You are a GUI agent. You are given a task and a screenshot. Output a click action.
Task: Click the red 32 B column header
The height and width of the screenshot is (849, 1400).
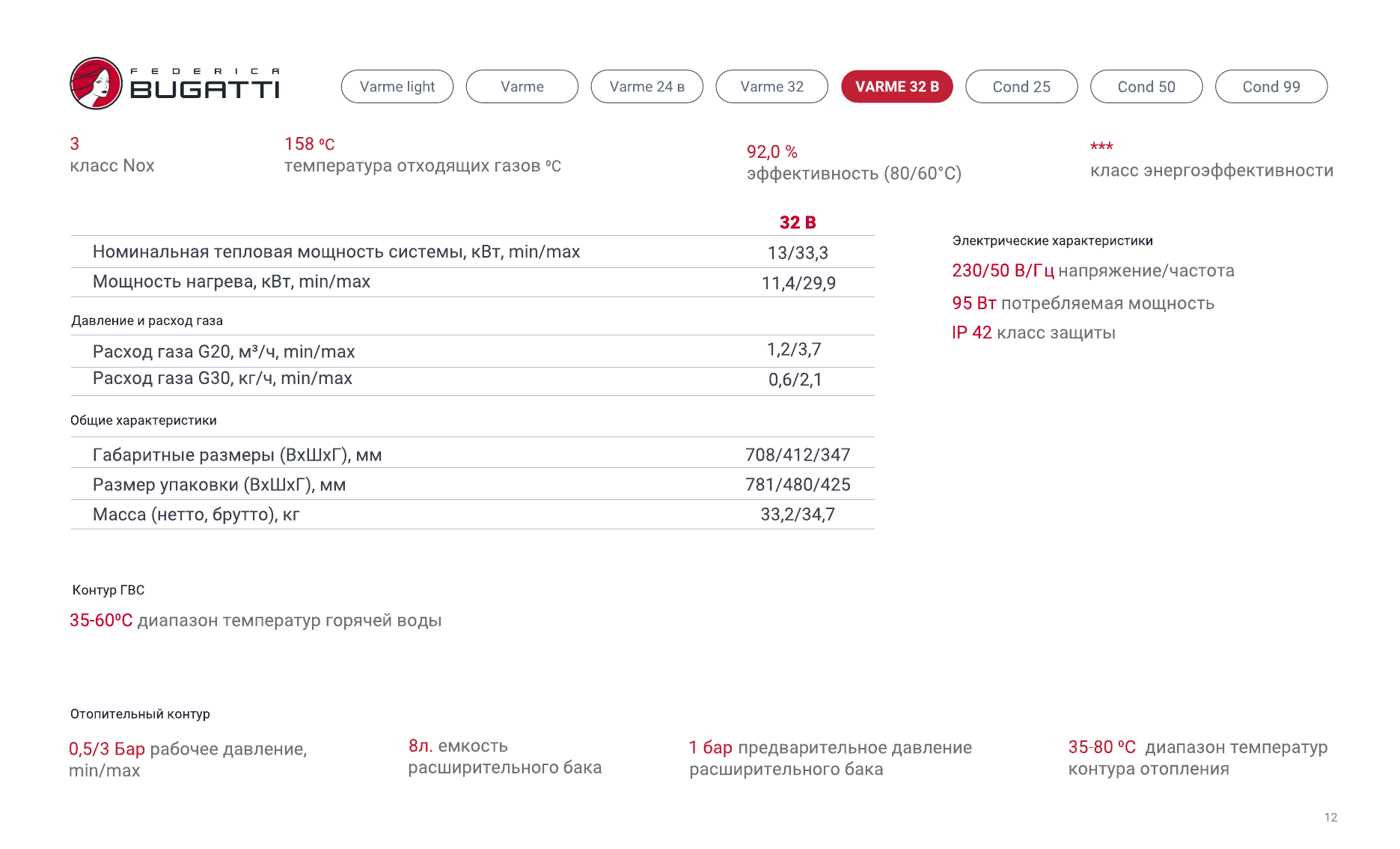click(798, 222)
